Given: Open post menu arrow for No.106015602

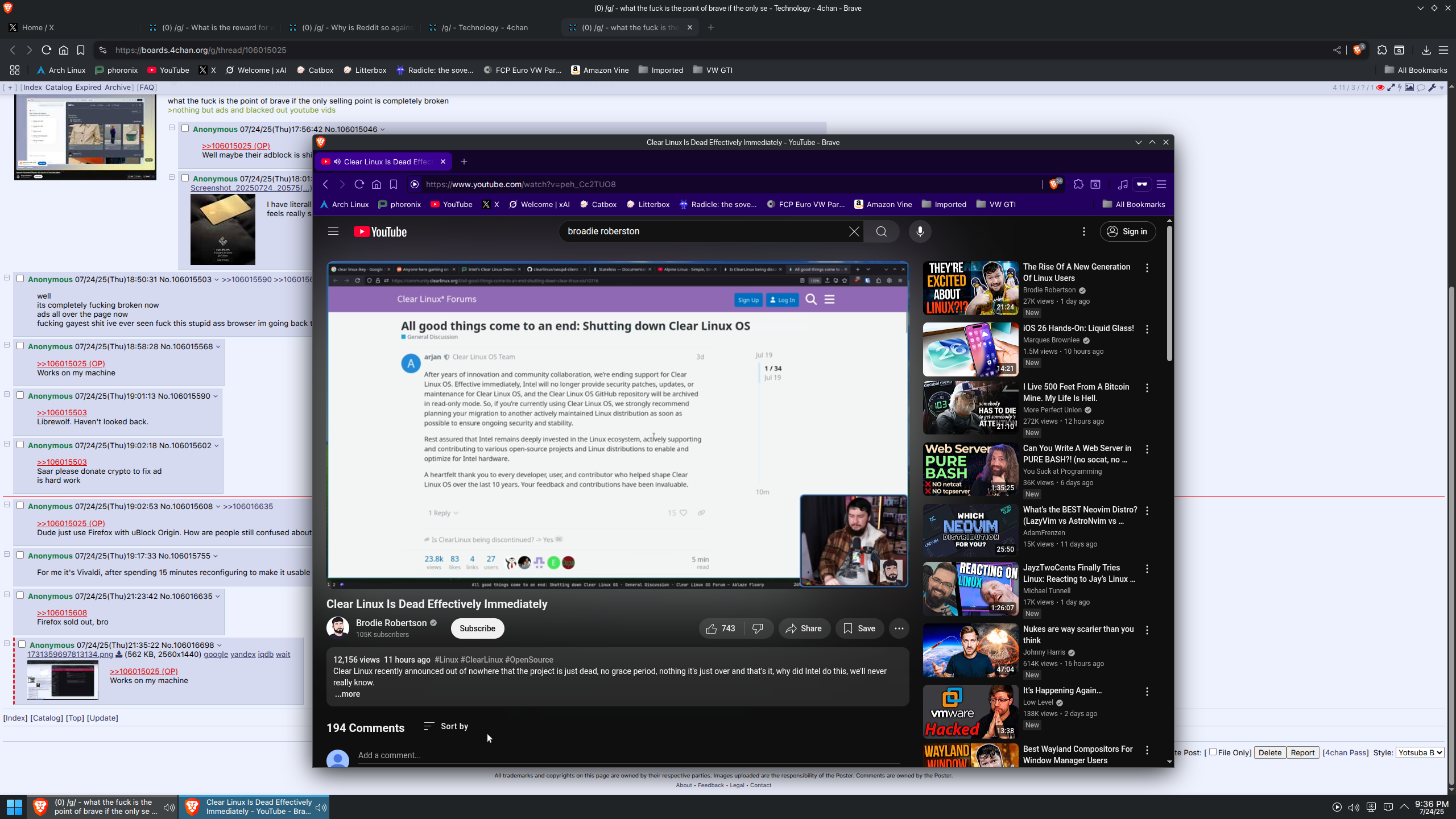Looking at the screenshot, I should [x=217, y=446].
